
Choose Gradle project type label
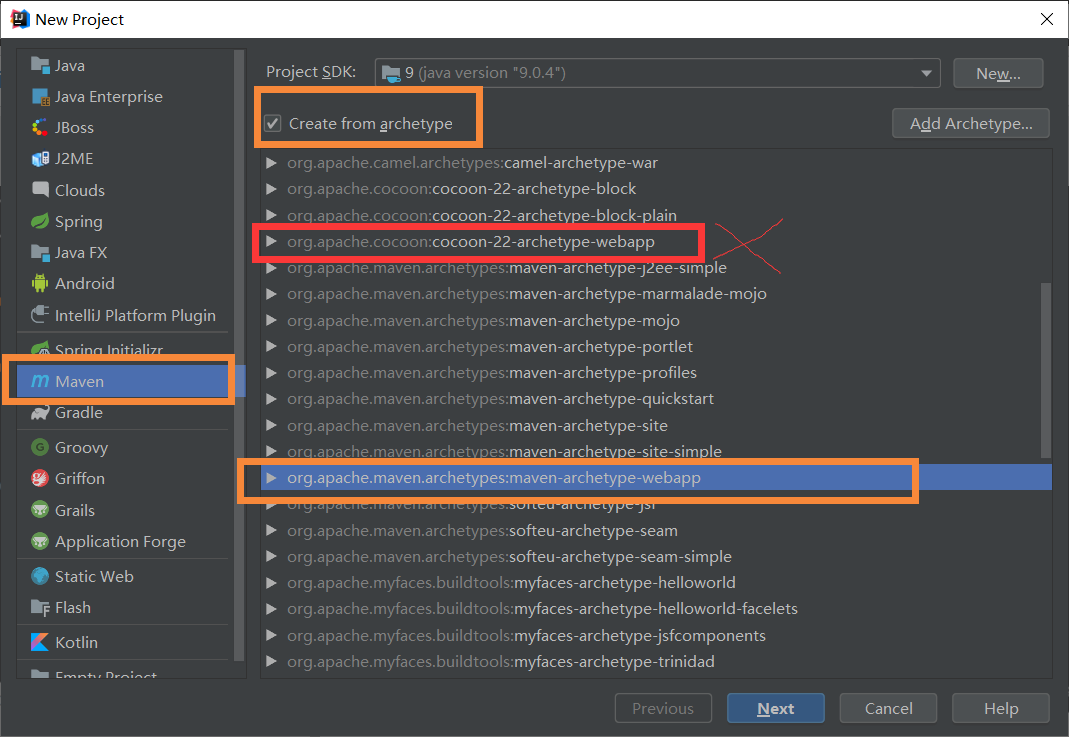point(79,412)
